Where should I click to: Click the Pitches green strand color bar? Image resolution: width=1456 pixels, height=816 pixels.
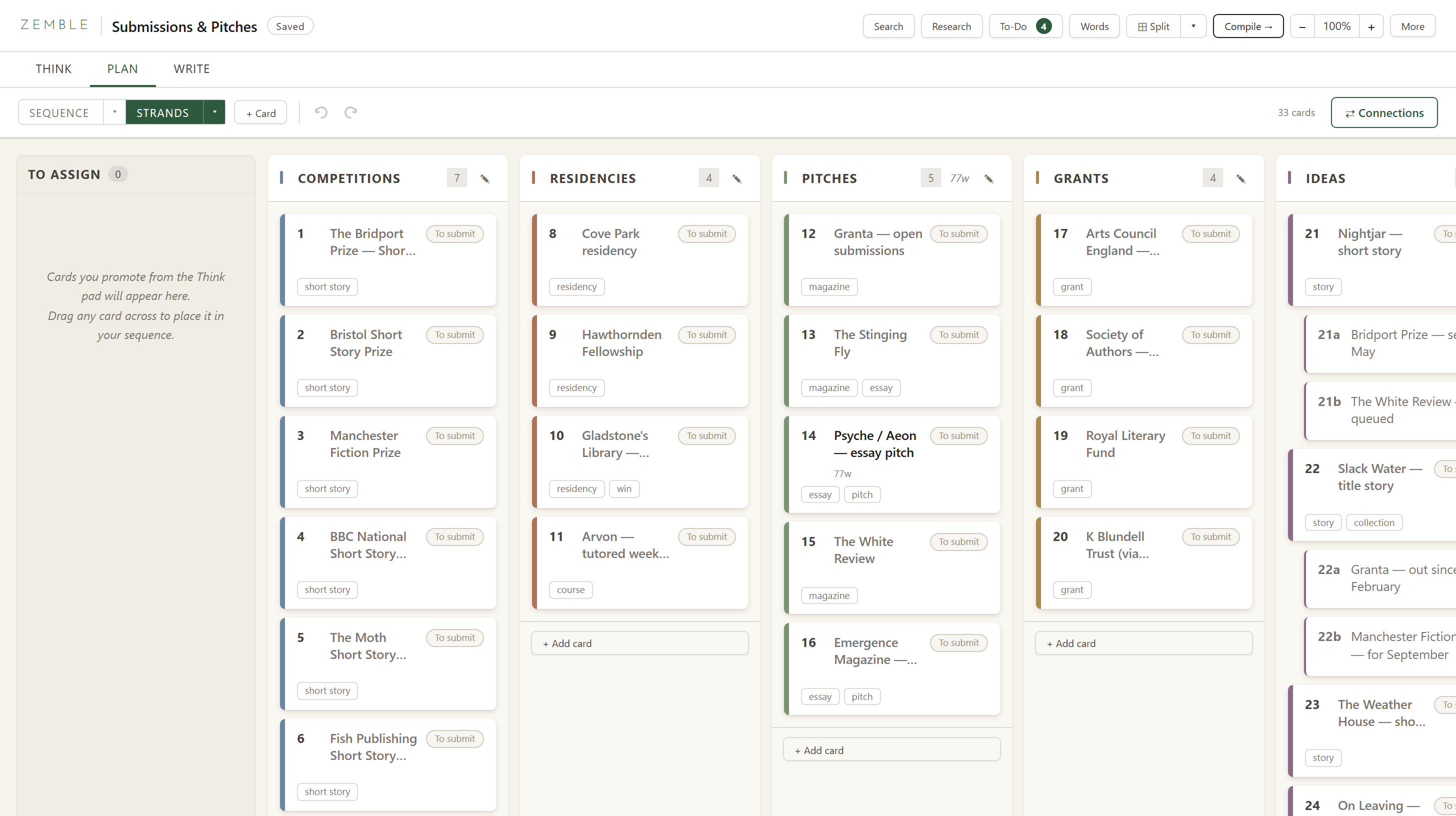click(785, 178)
